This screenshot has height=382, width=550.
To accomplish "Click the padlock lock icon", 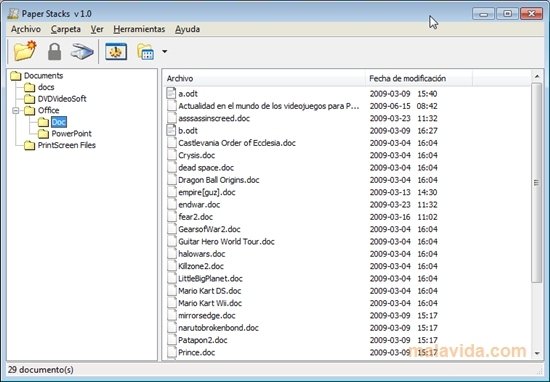I will pyautogui.click(x=54, y=52).
